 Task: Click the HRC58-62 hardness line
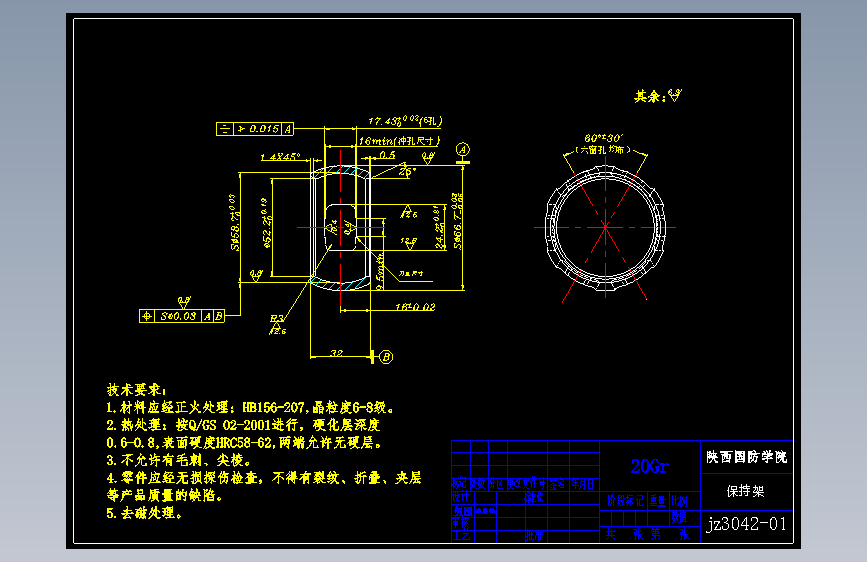click(x=244, y=443)
